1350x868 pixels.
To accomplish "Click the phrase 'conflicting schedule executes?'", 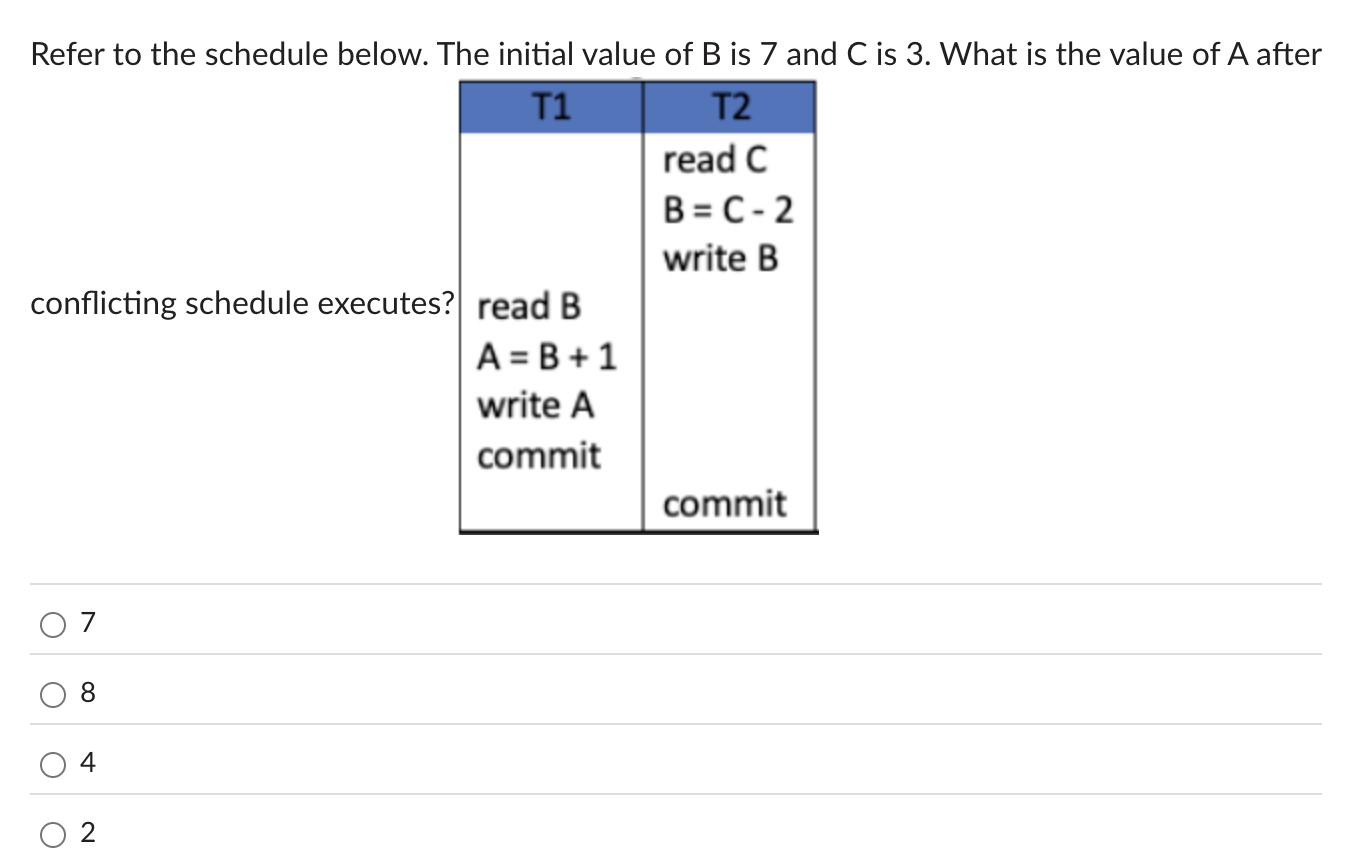I will pyautogui.click(x=242, y=303).
